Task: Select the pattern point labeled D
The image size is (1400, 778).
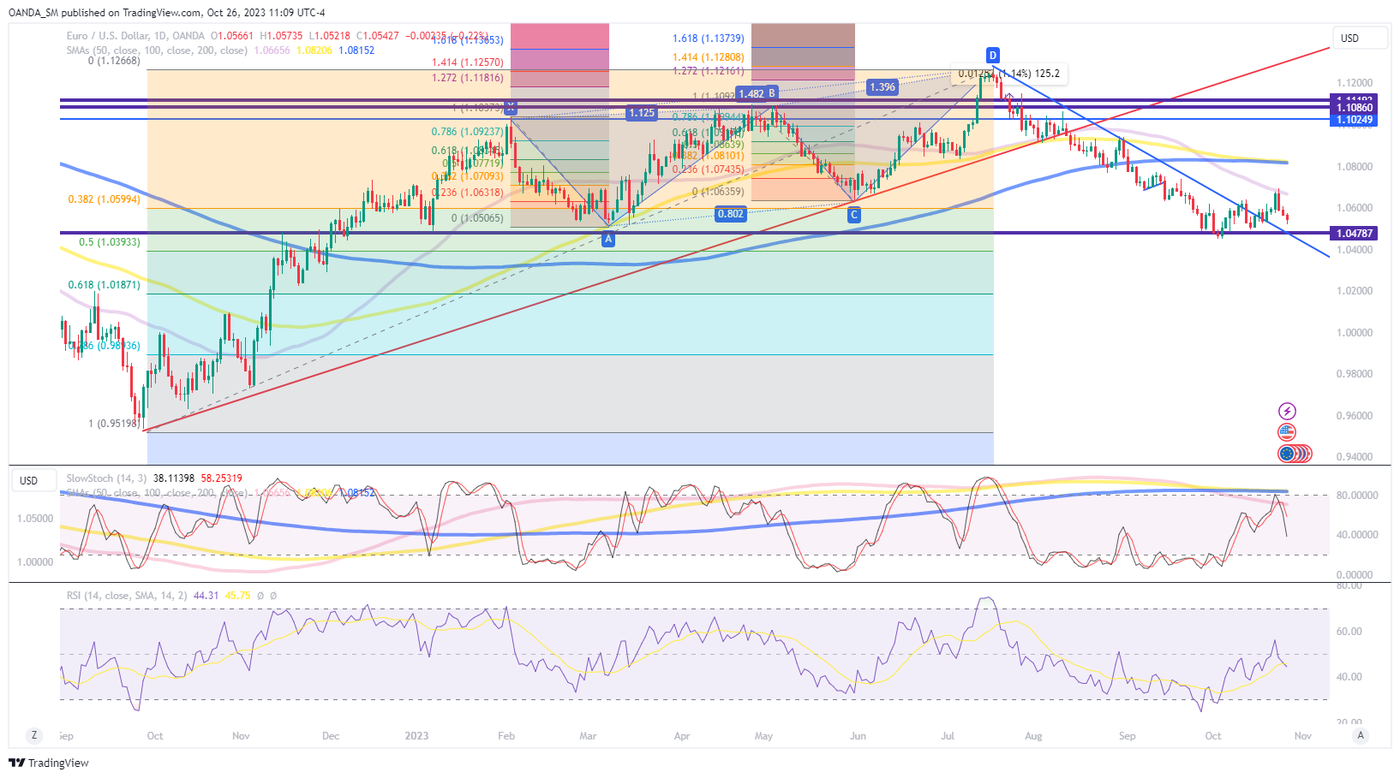Action: click(992, 54)
